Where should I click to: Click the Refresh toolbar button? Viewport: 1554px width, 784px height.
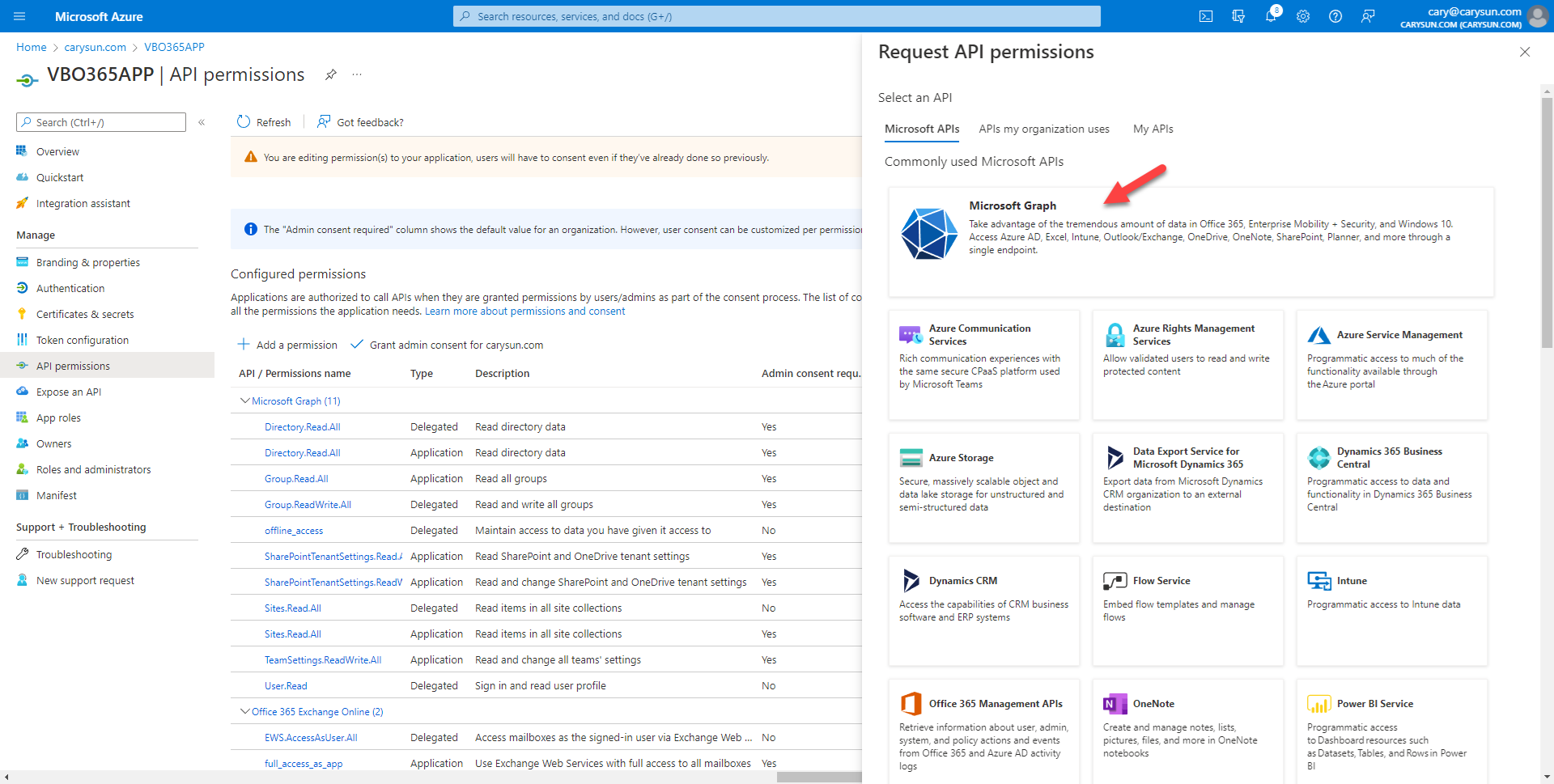(x=264, y=122)
